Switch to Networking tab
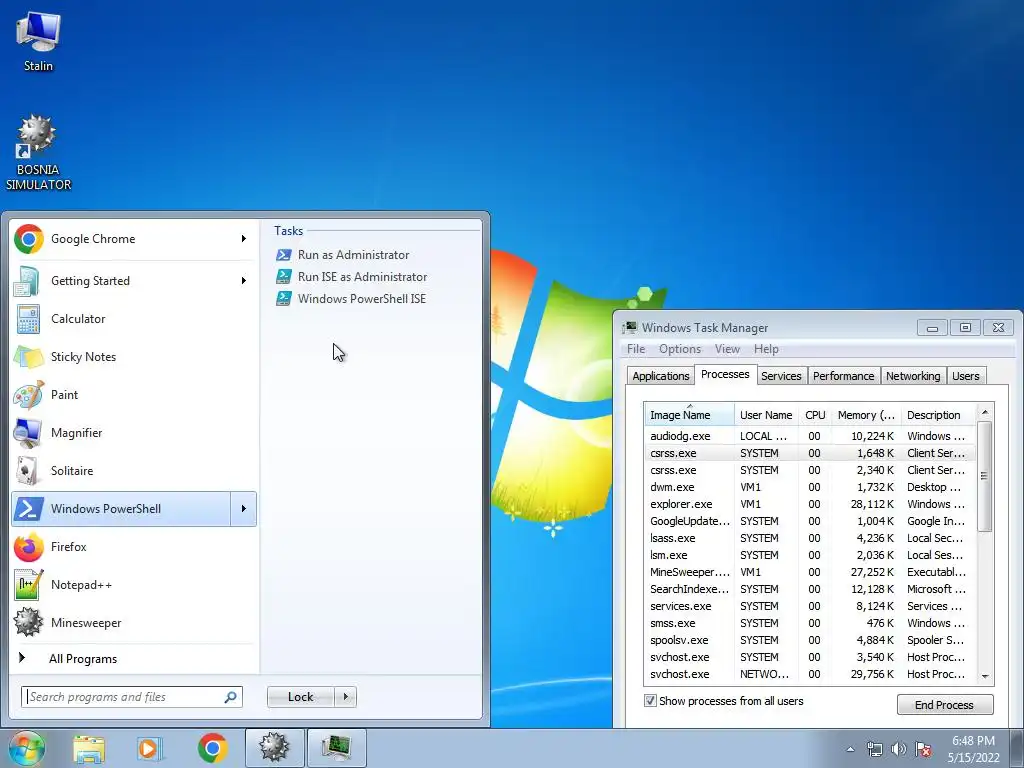 point(913,376)
